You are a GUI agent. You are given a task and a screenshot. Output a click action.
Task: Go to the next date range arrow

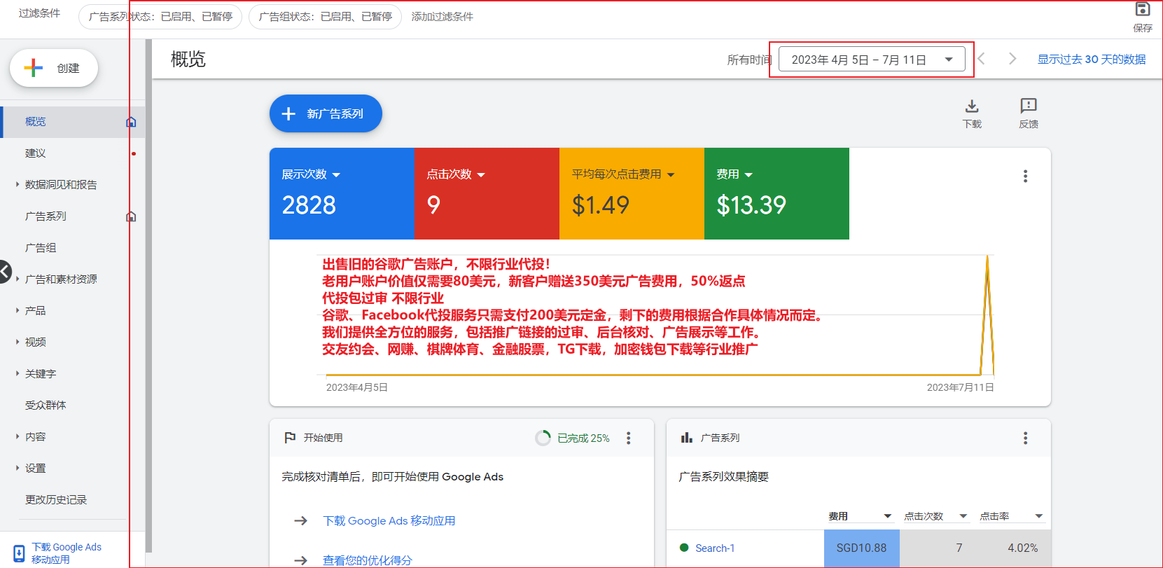pos(1012,59)
